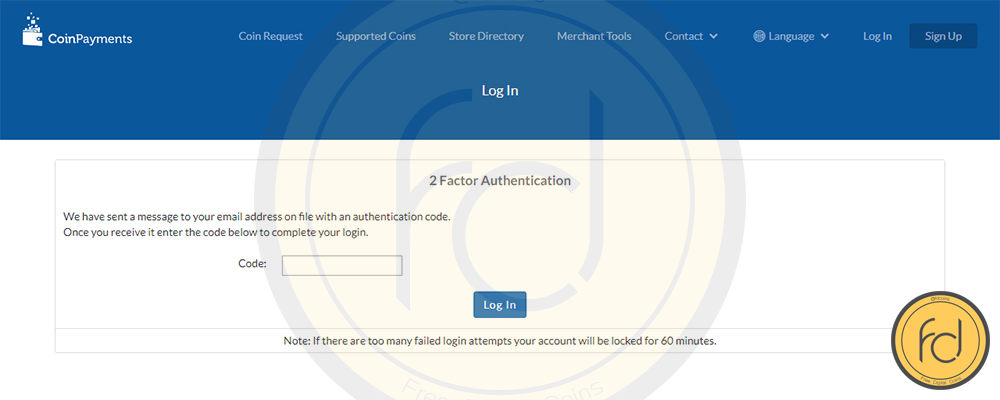Click the '2 Factor Authentication' heading
1000x400 pixels.
pyautogui.click(x=500, y=181)
